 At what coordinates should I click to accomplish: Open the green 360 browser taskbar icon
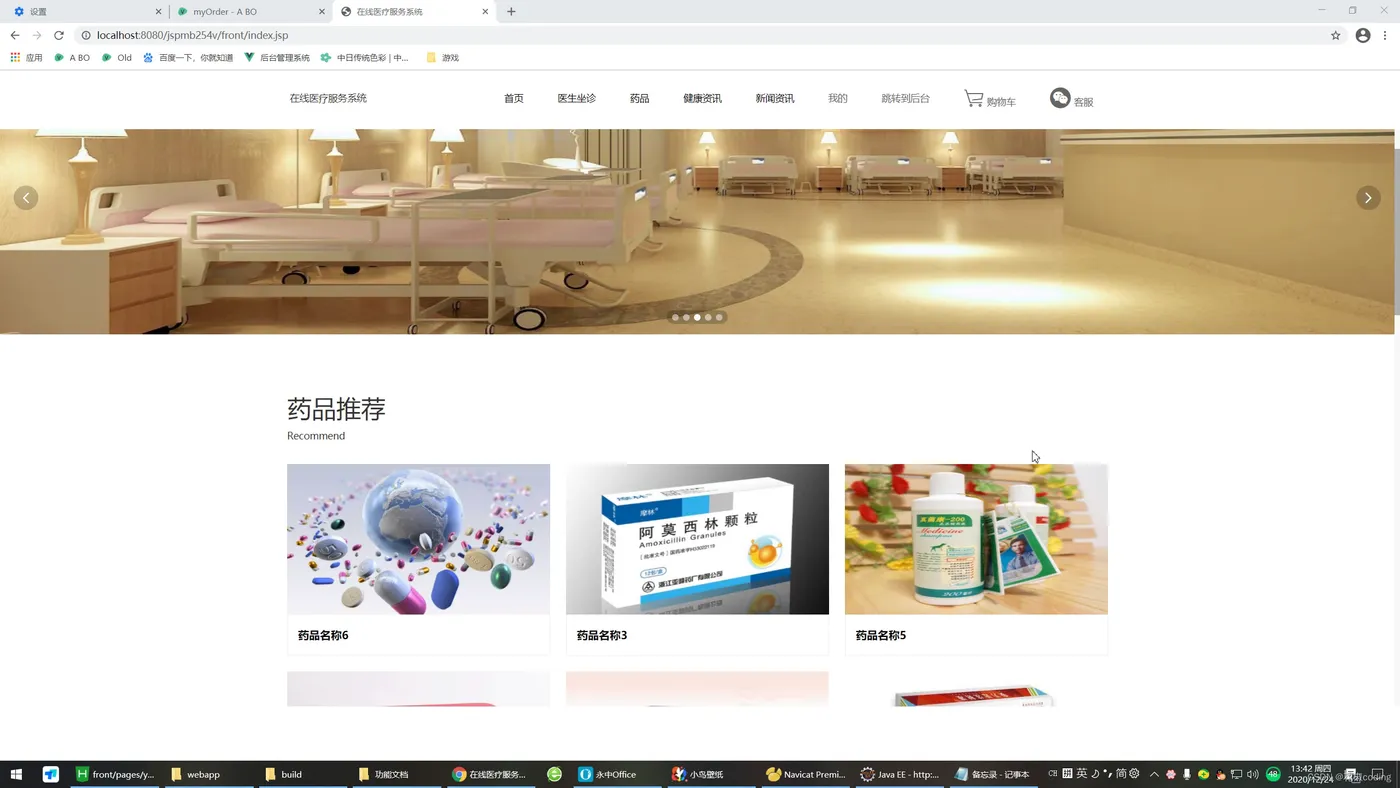tap(555, 774)
